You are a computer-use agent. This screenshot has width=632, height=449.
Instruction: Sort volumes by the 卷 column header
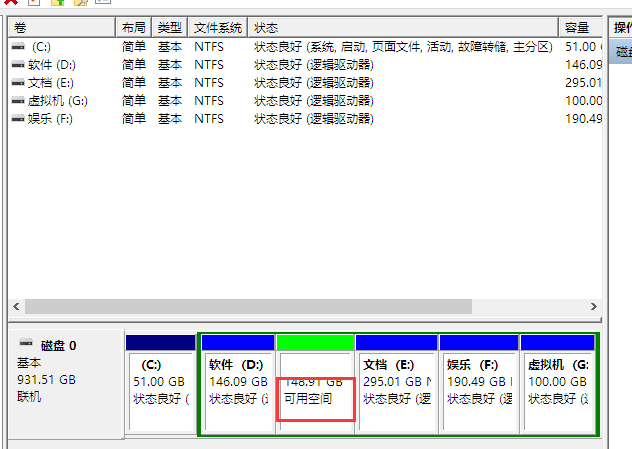(x=62, y=28)
